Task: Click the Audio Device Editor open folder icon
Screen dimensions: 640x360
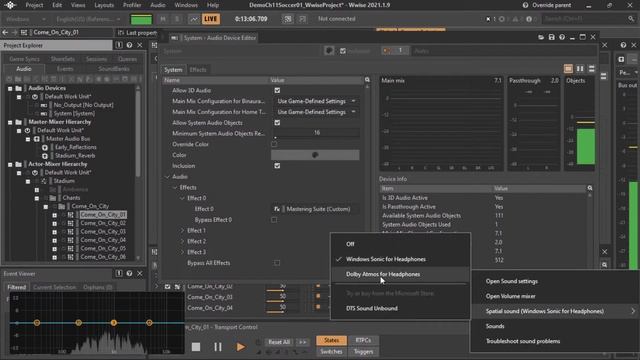Action: pyautogui.click(x=541, y=37)
